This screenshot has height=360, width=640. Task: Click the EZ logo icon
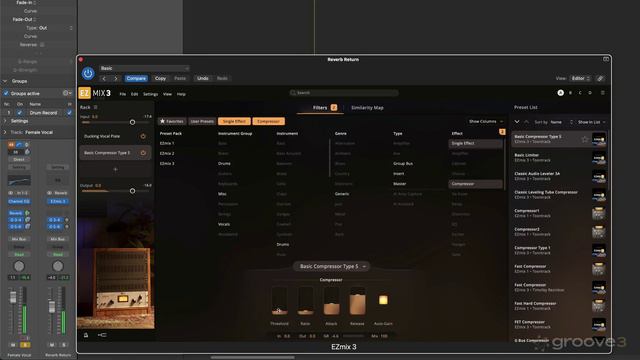[84, 93]
